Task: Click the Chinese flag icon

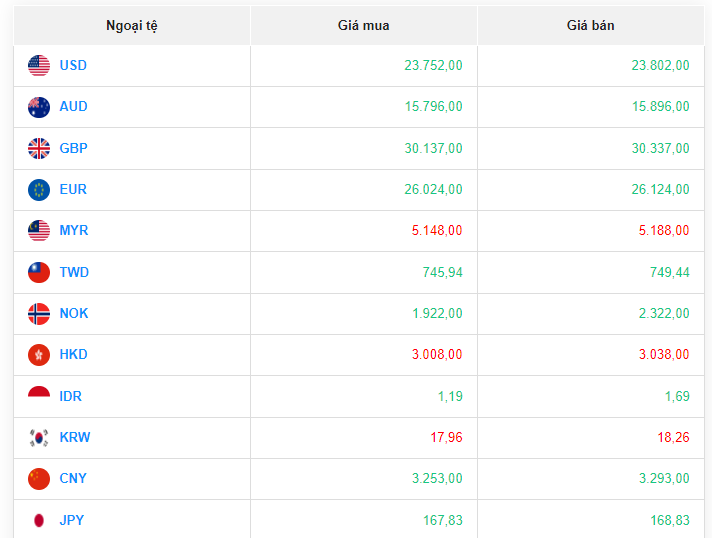Action: [39, 479]
